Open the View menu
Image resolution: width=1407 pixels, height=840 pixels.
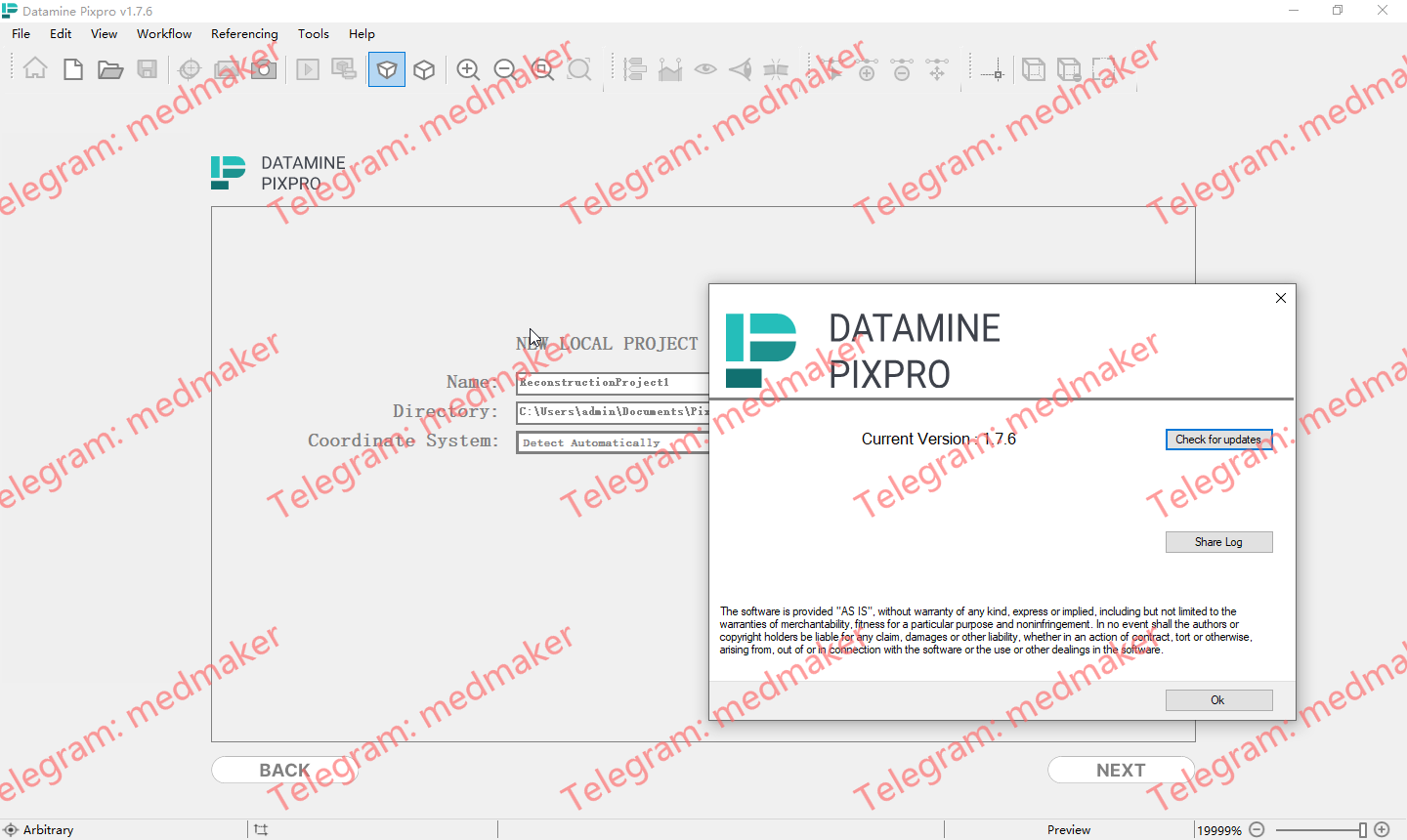104,33
